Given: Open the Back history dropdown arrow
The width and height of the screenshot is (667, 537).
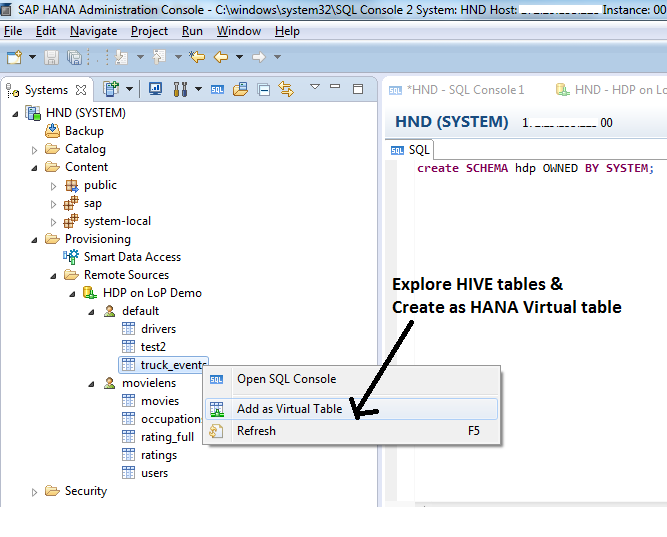Looking at the screenshot, I should [x=239, y=57].
